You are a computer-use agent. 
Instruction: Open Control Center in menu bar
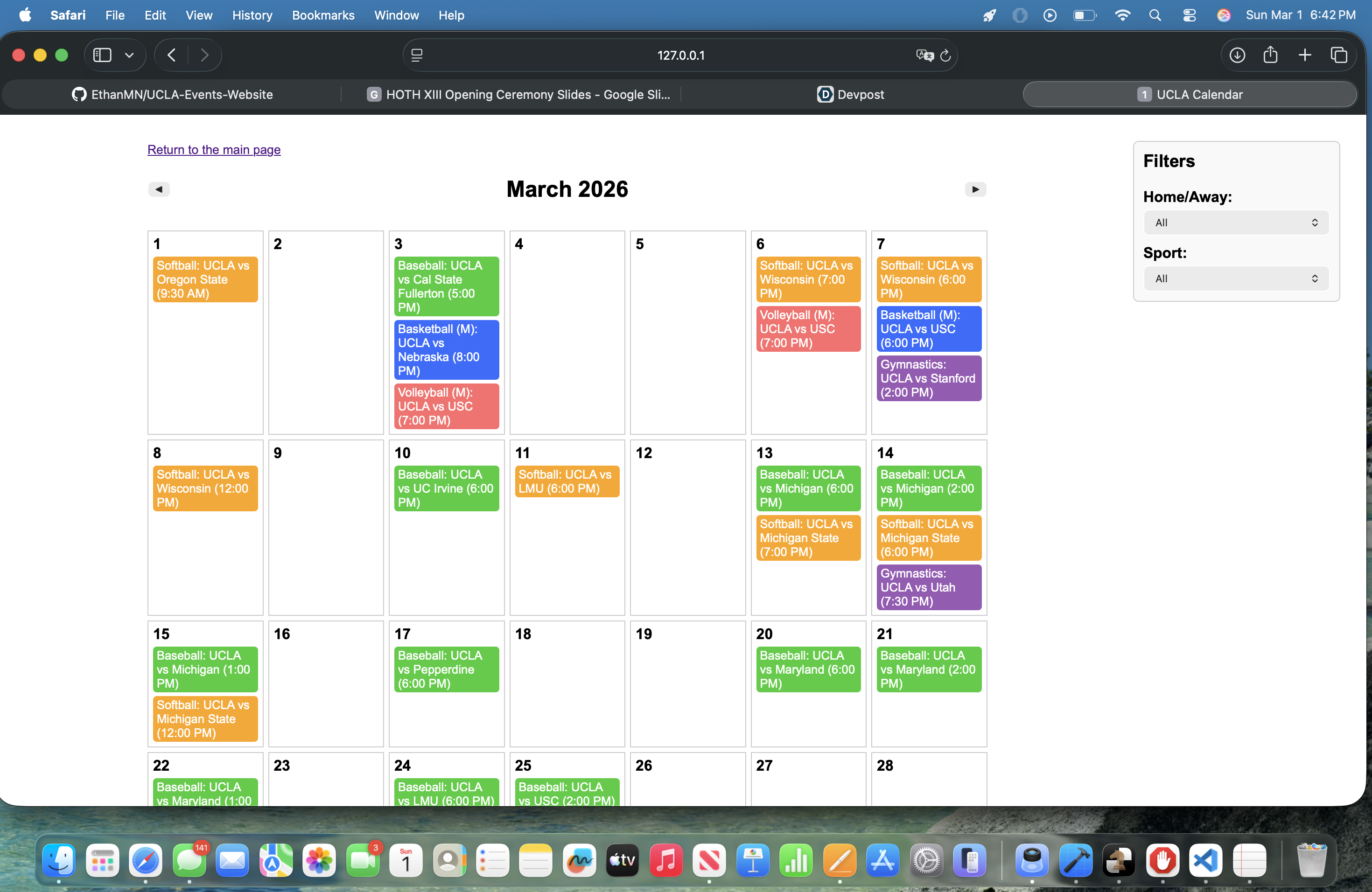point(1189,15)
